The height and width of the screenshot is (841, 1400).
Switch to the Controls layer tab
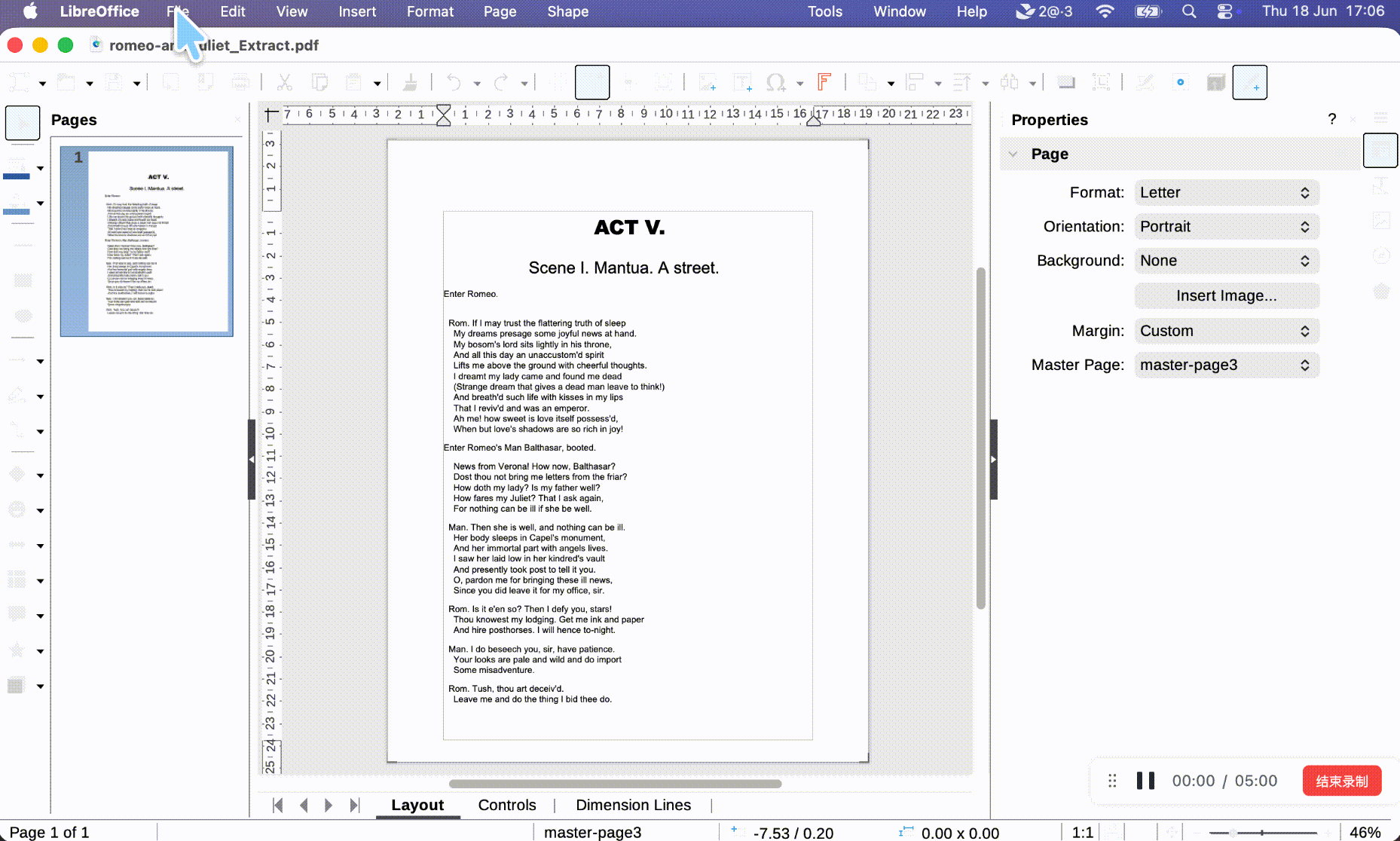[507, 805]
